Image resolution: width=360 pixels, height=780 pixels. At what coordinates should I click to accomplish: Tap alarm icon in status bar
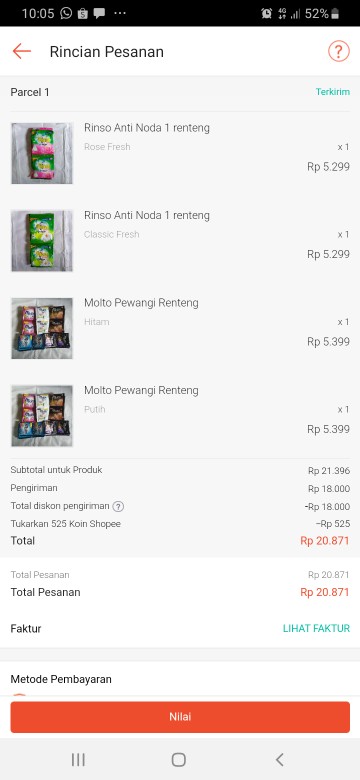(x=267, y=13)
